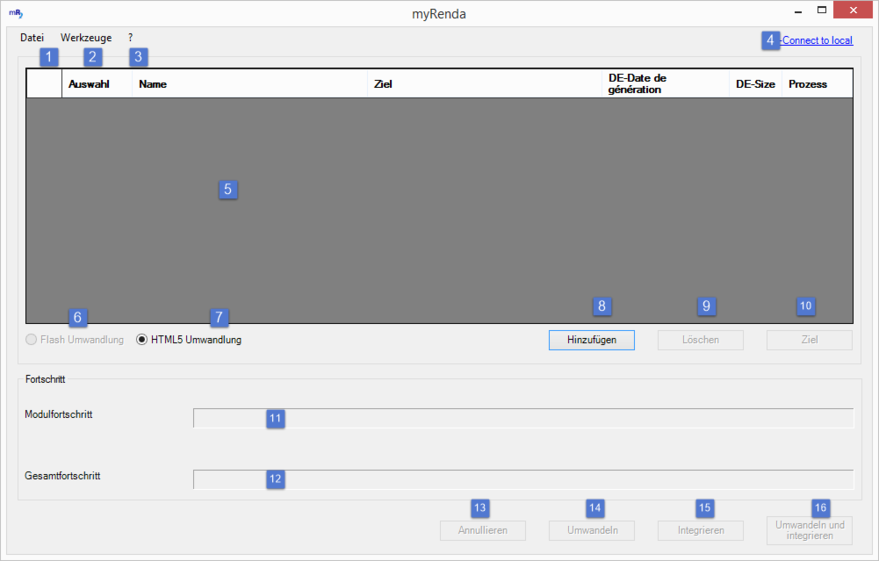Click the Auswahl column header
The height and width of the screenshot is (561, 879).
pos(96,84)
